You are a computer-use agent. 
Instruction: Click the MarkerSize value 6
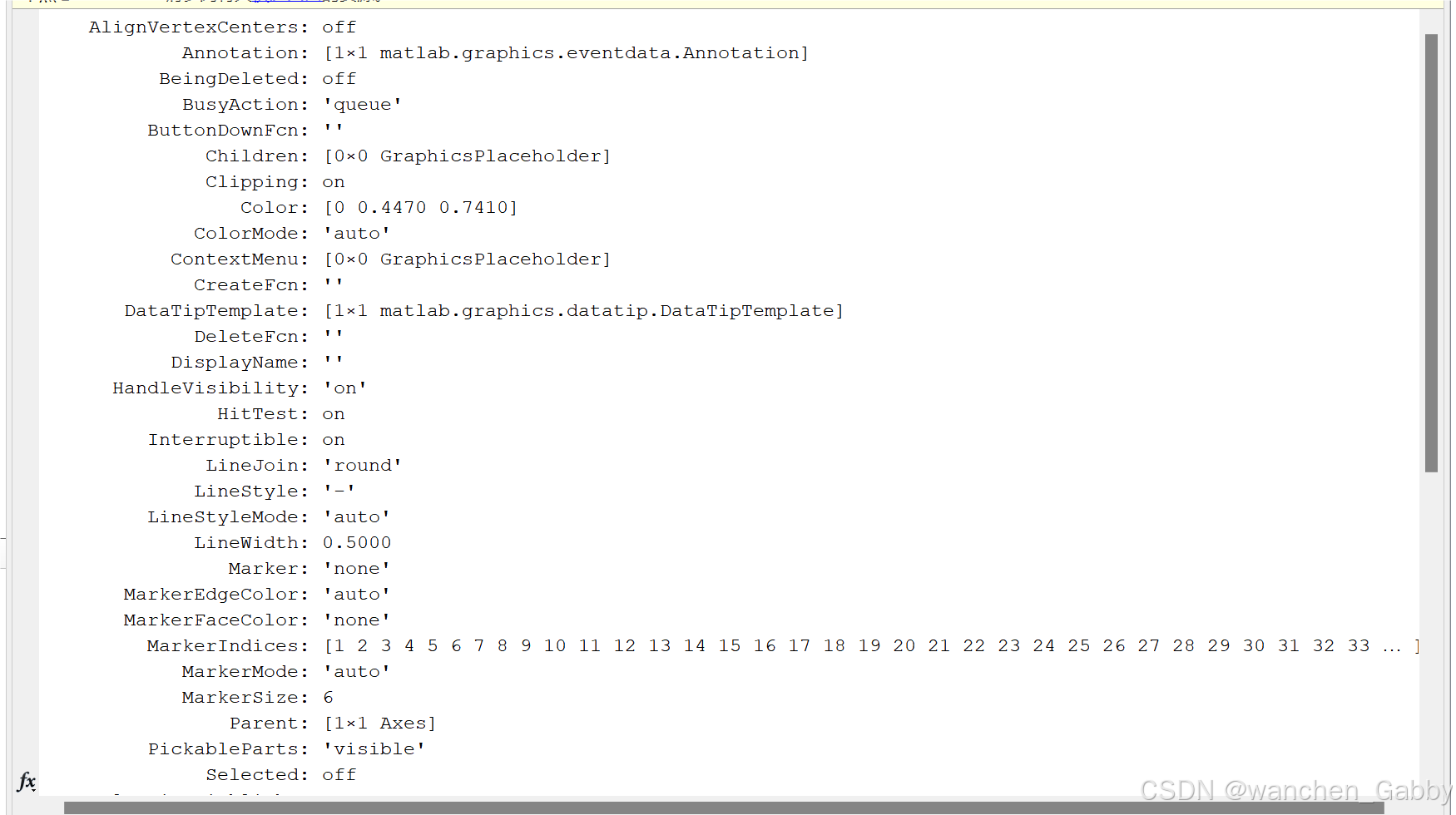click(329, 698)
